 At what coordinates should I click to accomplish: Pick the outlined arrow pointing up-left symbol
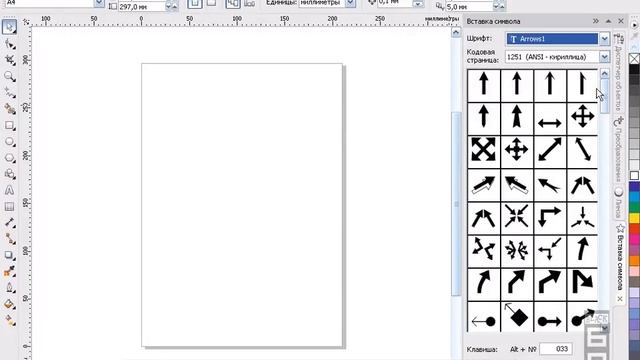click(x=516, y=185)
